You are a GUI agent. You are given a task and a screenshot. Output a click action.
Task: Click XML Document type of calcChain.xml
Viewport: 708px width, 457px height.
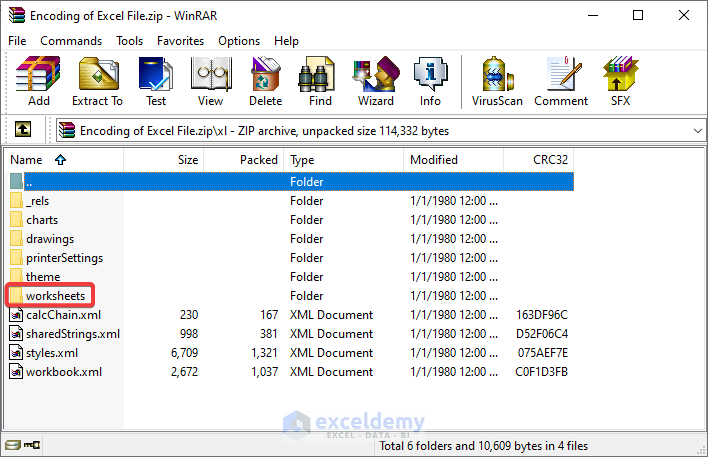[x=331, y=314]
